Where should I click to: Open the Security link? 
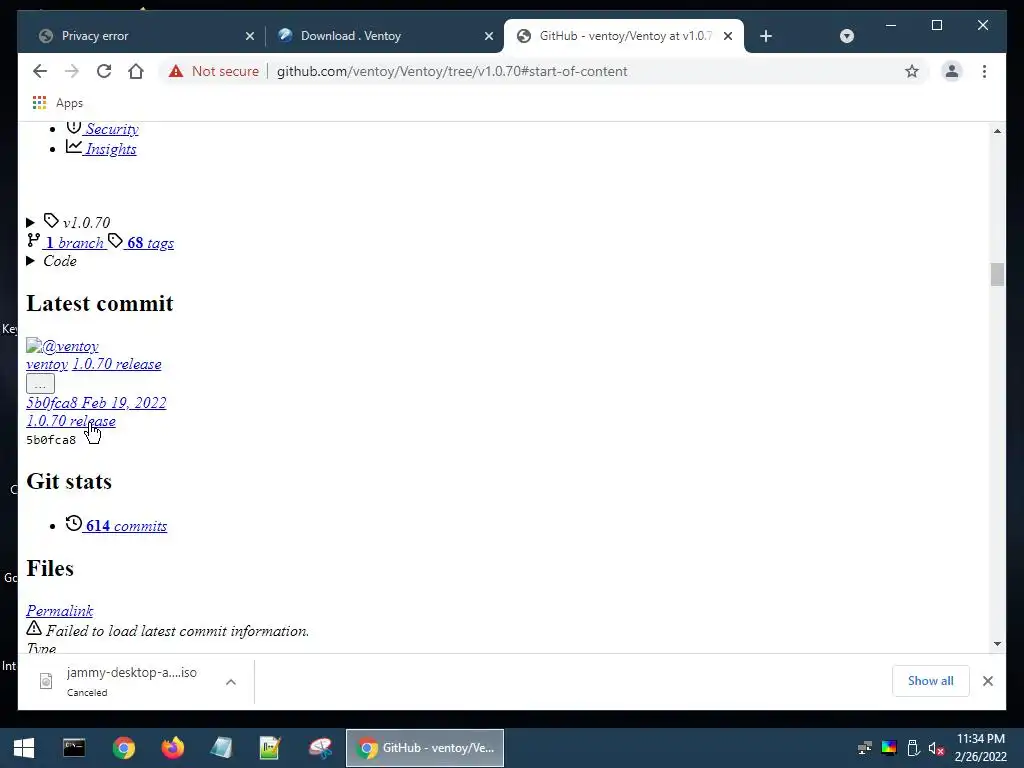coord(112,129)
